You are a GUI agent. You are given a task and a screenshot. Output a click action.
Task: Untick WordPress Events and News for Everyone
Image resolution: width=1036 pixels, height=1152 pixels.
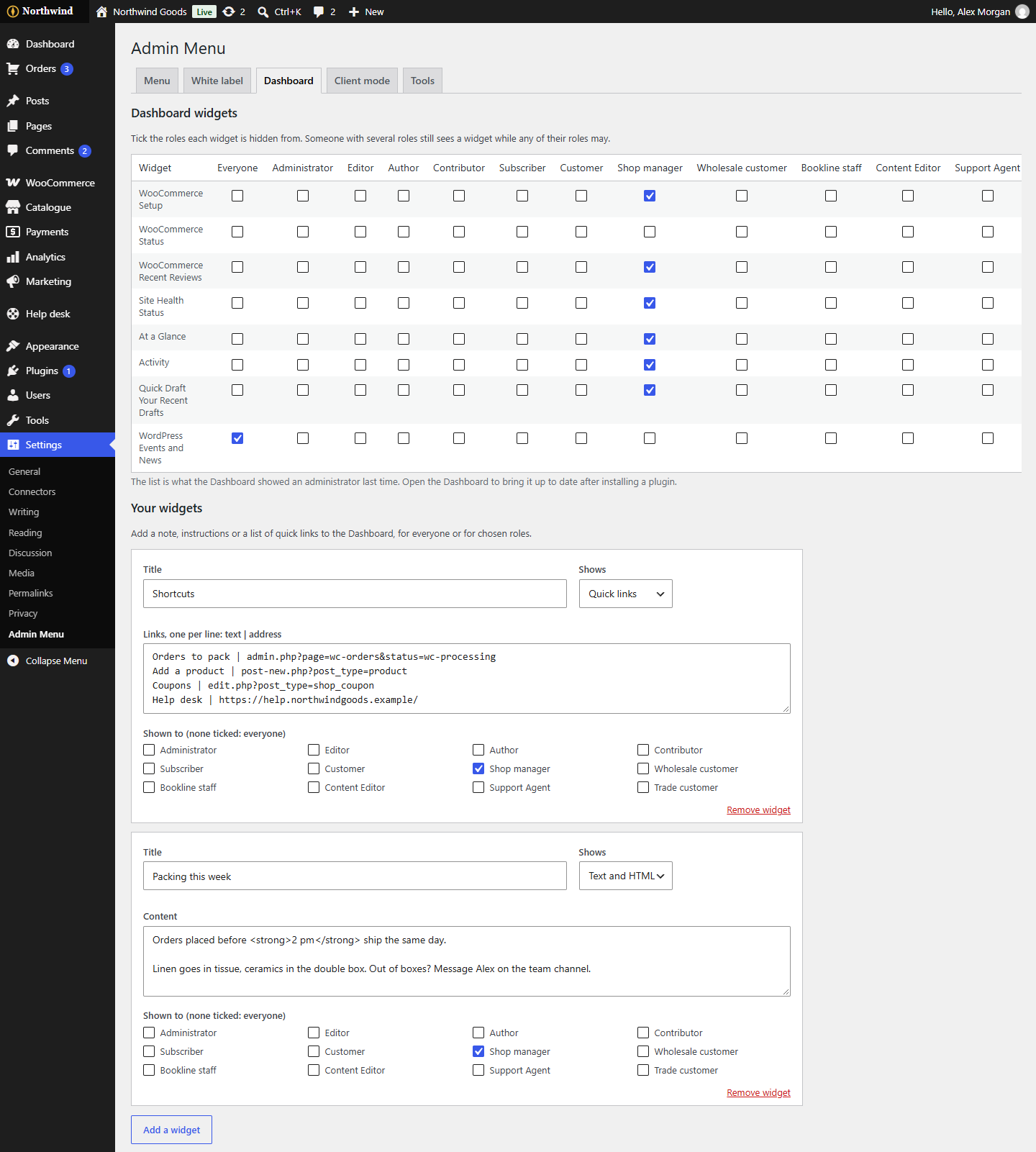click(x=237, y=438)
